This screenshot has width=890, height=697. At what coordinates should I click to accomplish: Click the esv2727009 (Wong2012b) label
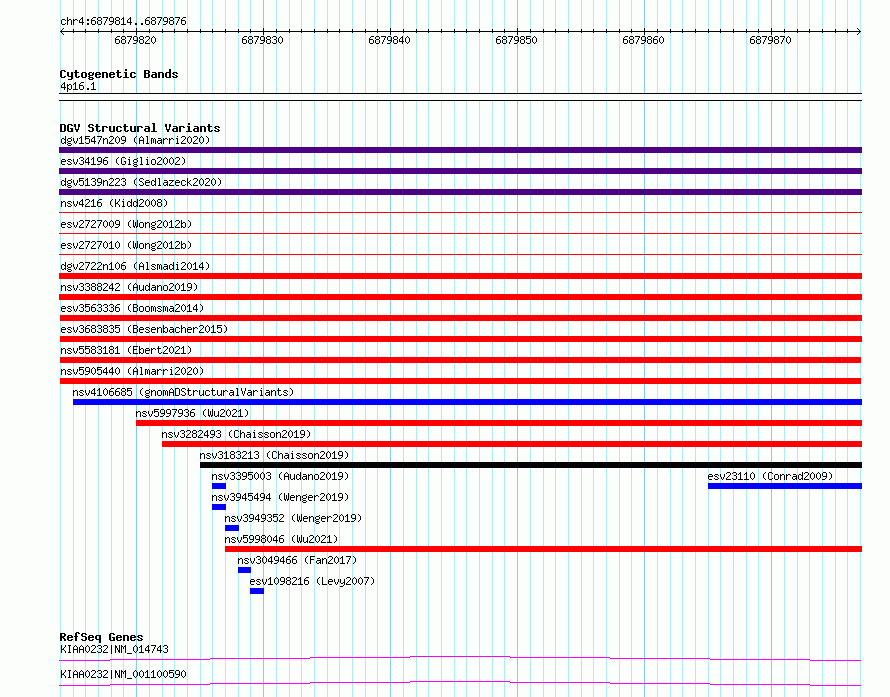tap(126, 224)
